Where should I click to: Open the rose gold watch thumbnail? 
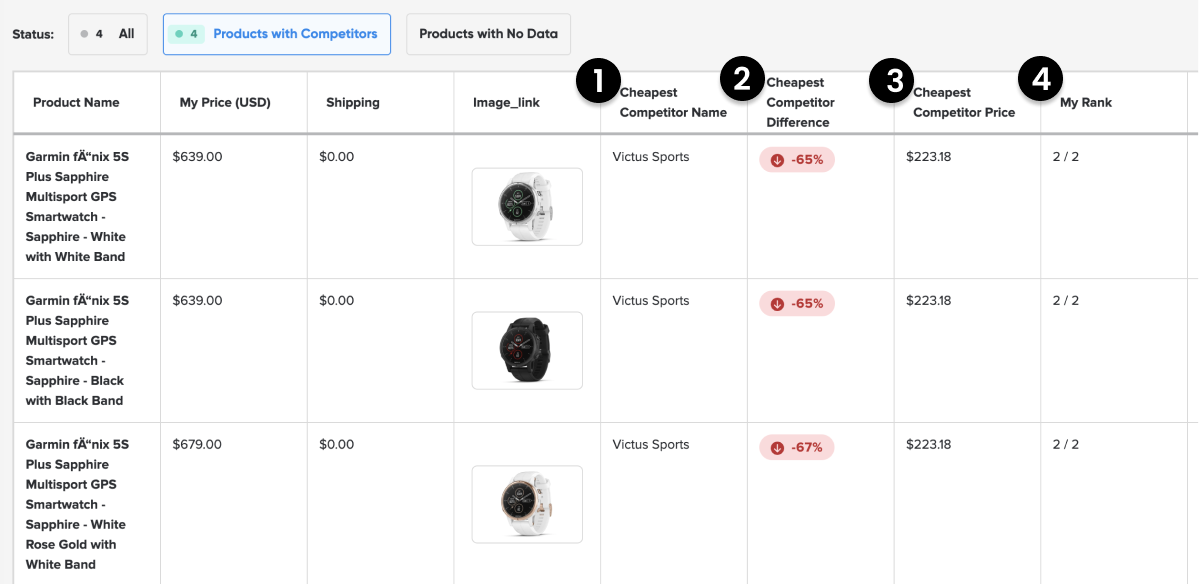click(527, 504)
